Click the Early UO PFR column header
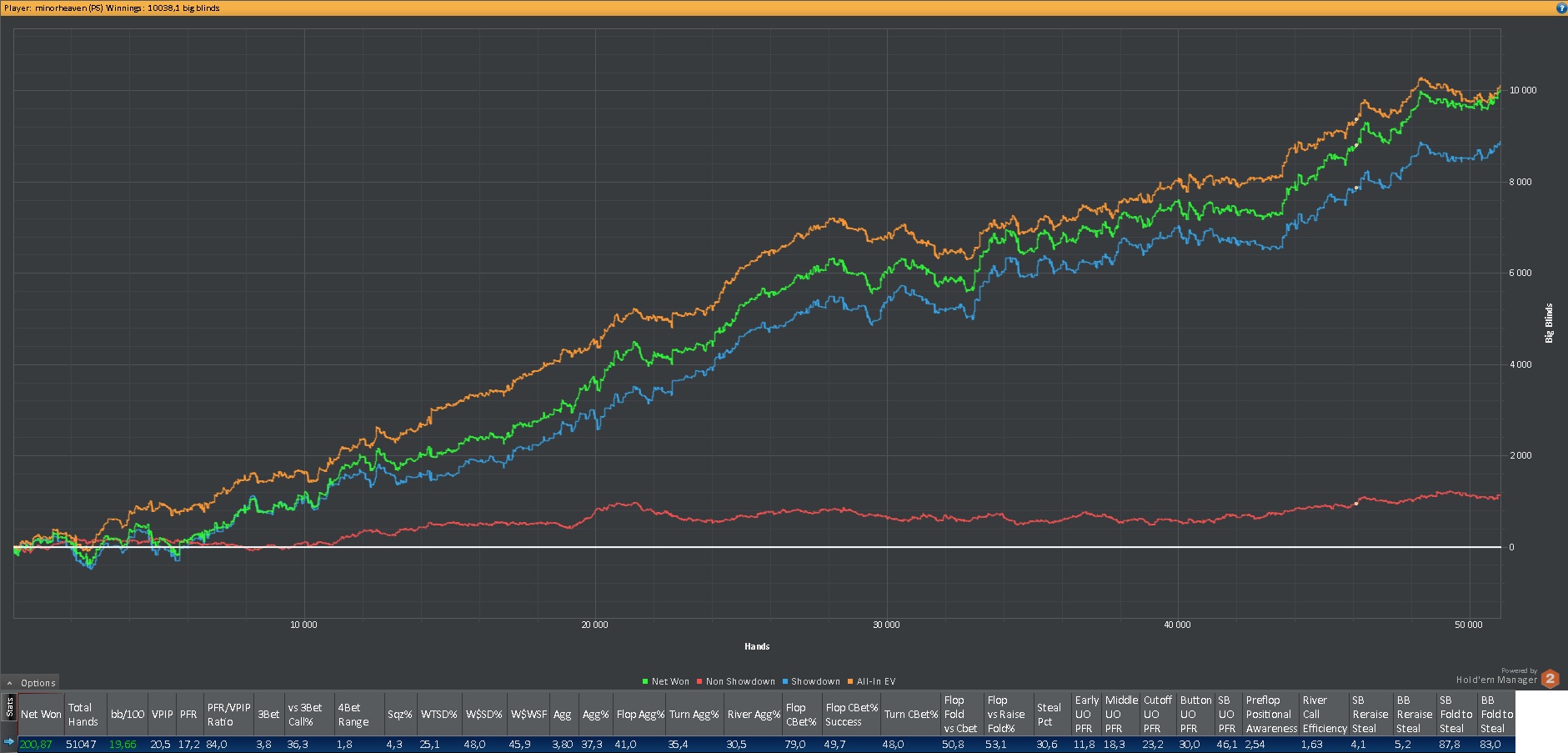 [1087, 714]
